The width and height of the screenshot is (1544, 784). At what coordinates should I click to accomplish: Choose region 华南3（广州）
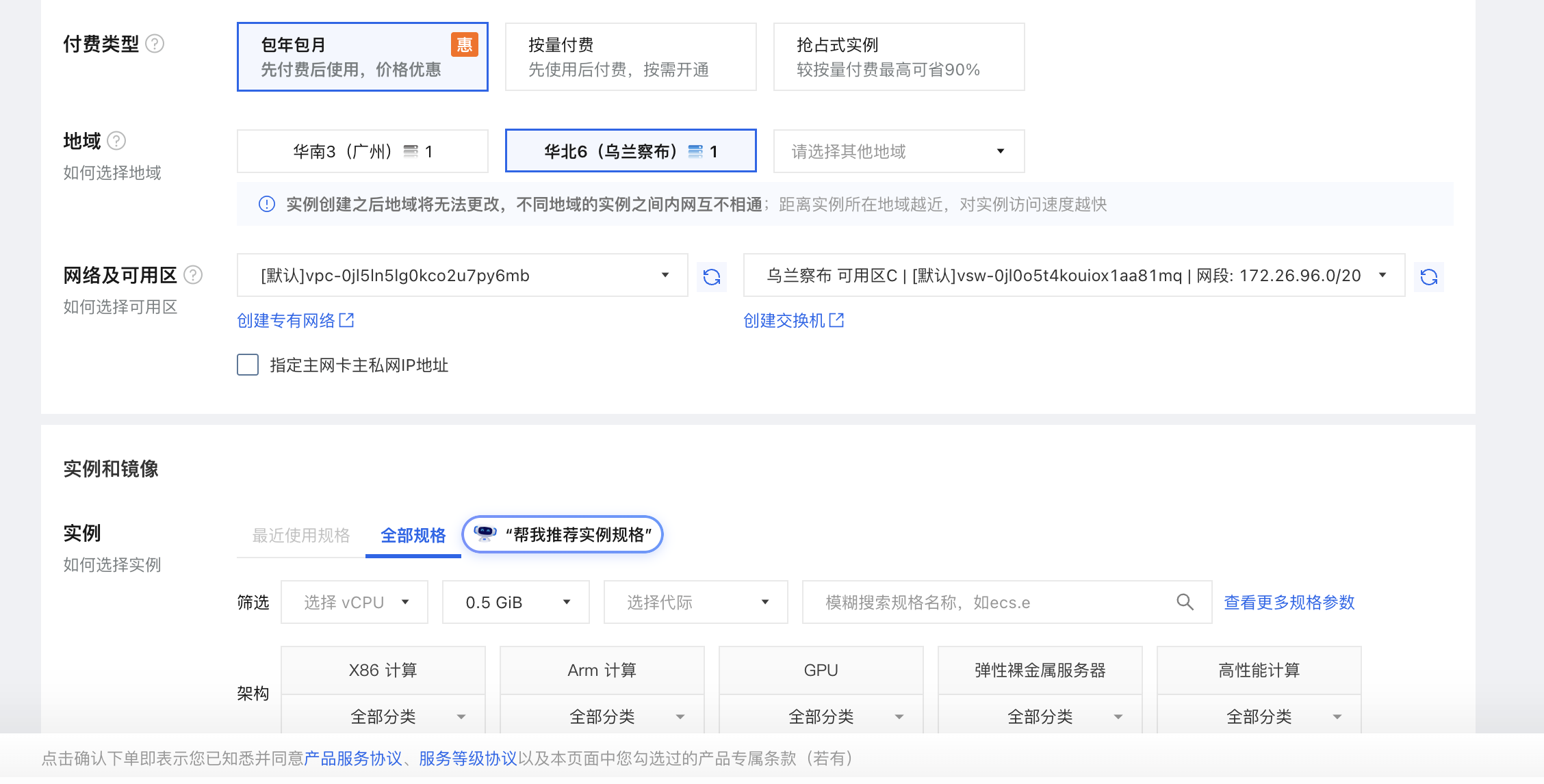(x=363, y=151)
